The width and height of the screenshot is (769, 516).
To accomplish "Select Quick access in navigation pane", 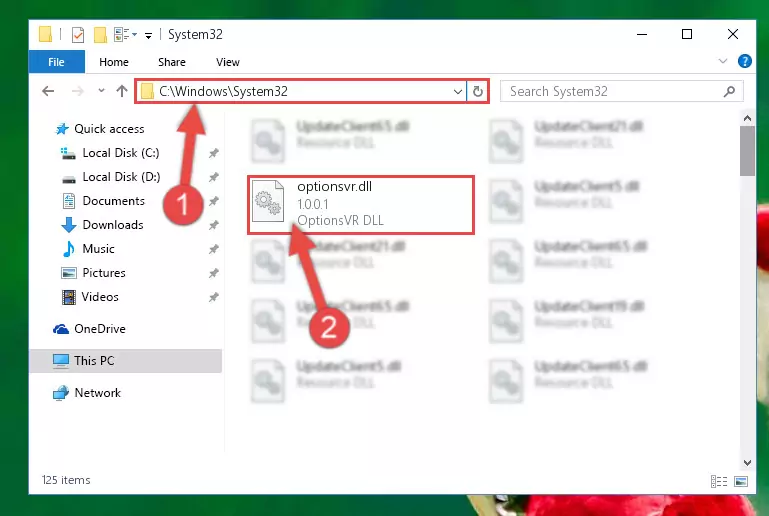I will pyautogui.click(x=109, y=129).
